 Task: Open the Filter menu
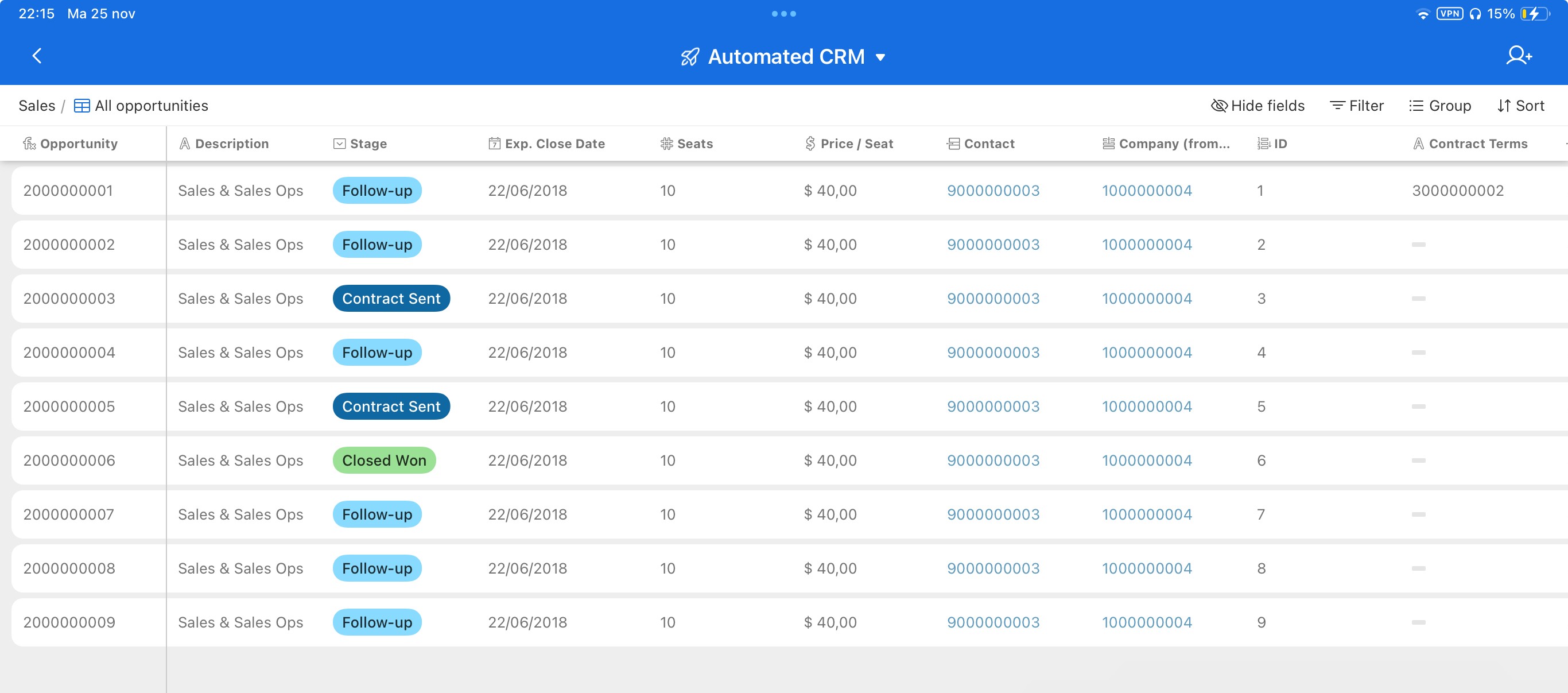[1357, 106]
